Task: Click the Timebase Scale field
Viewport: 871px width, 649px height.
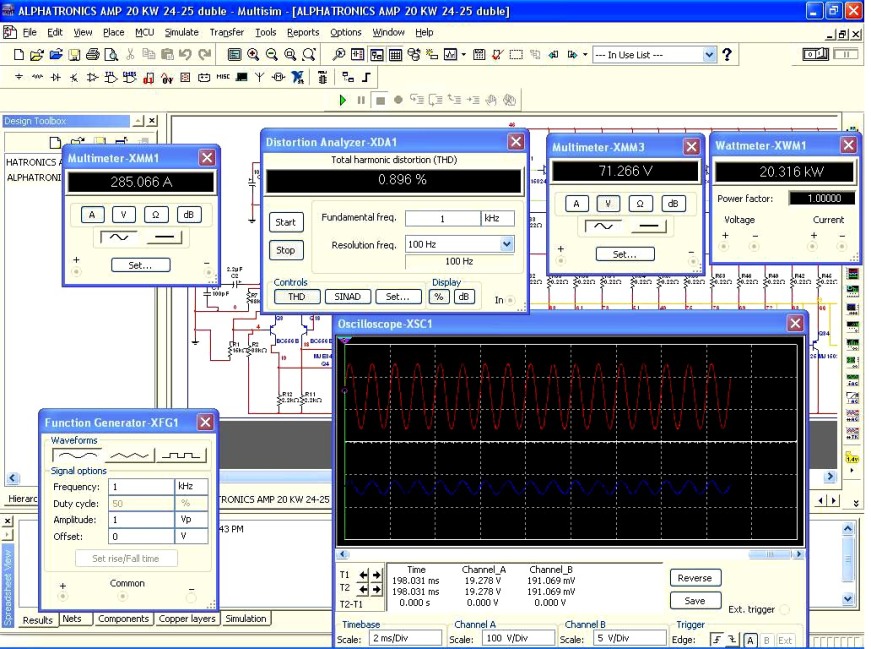Action: pos(406,638)
